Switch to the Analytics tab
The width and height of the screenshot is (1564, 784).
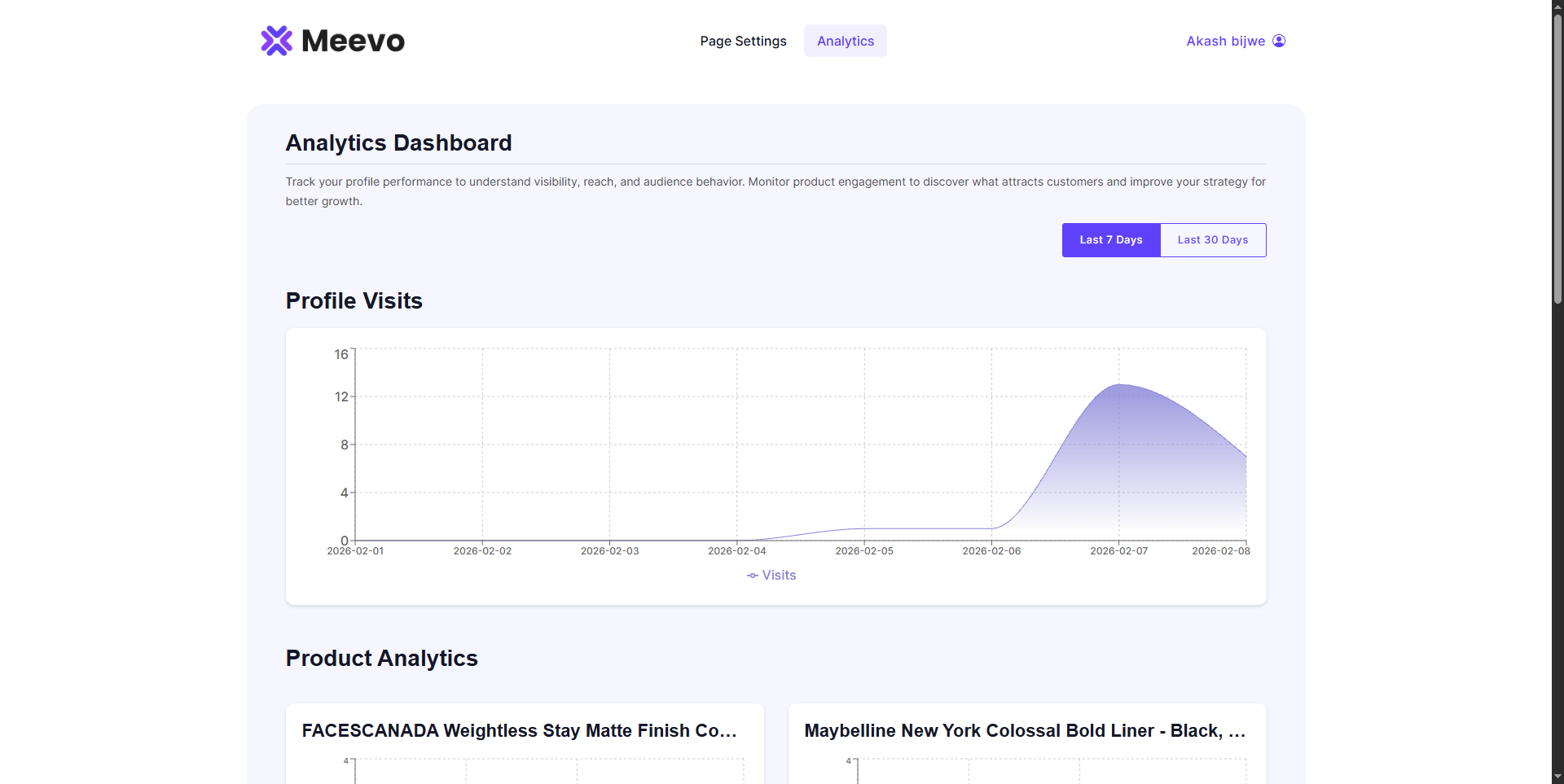pos(845,41)
